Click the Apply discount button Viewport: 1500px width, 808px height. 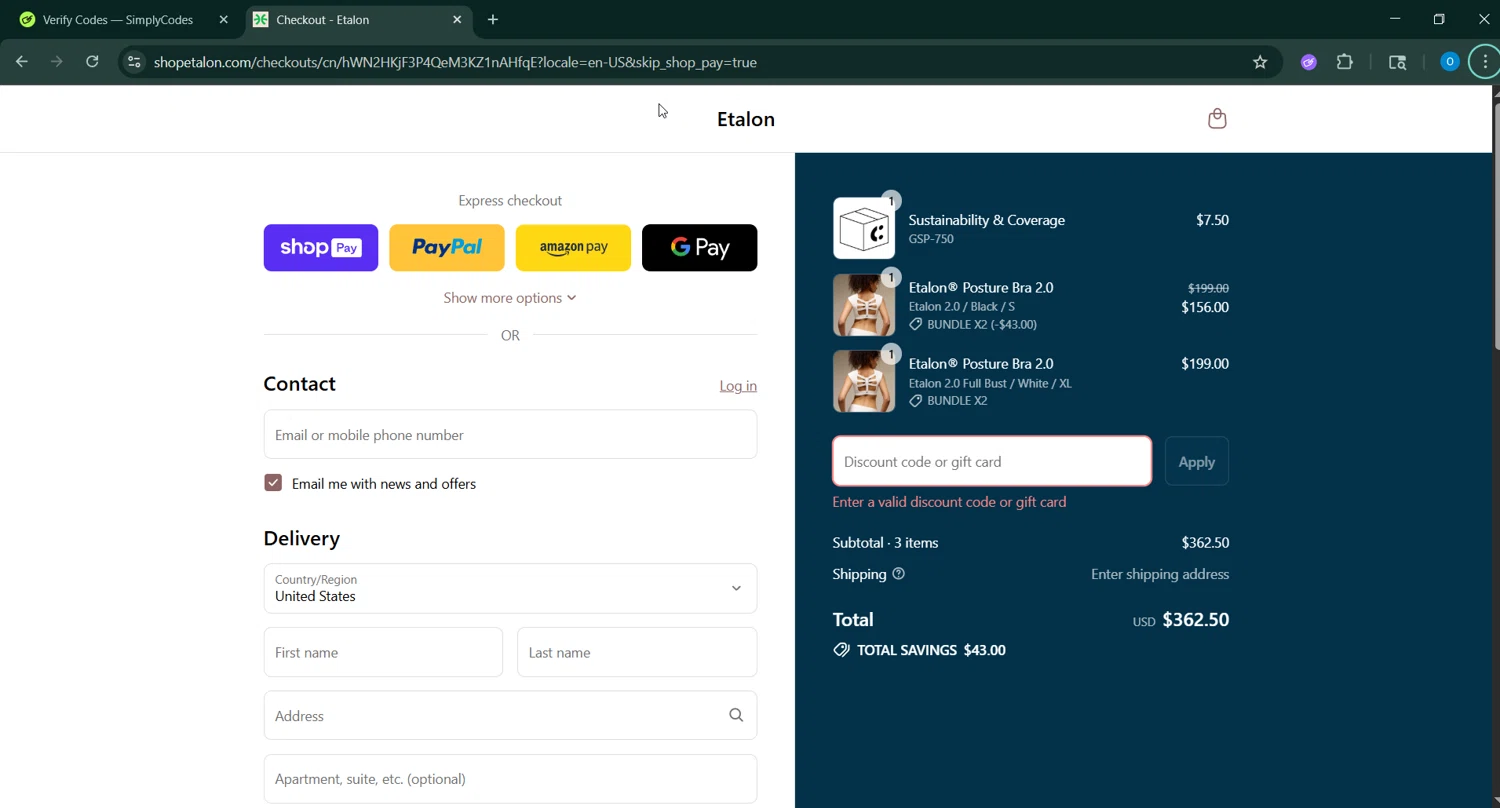pos(1196,461)
